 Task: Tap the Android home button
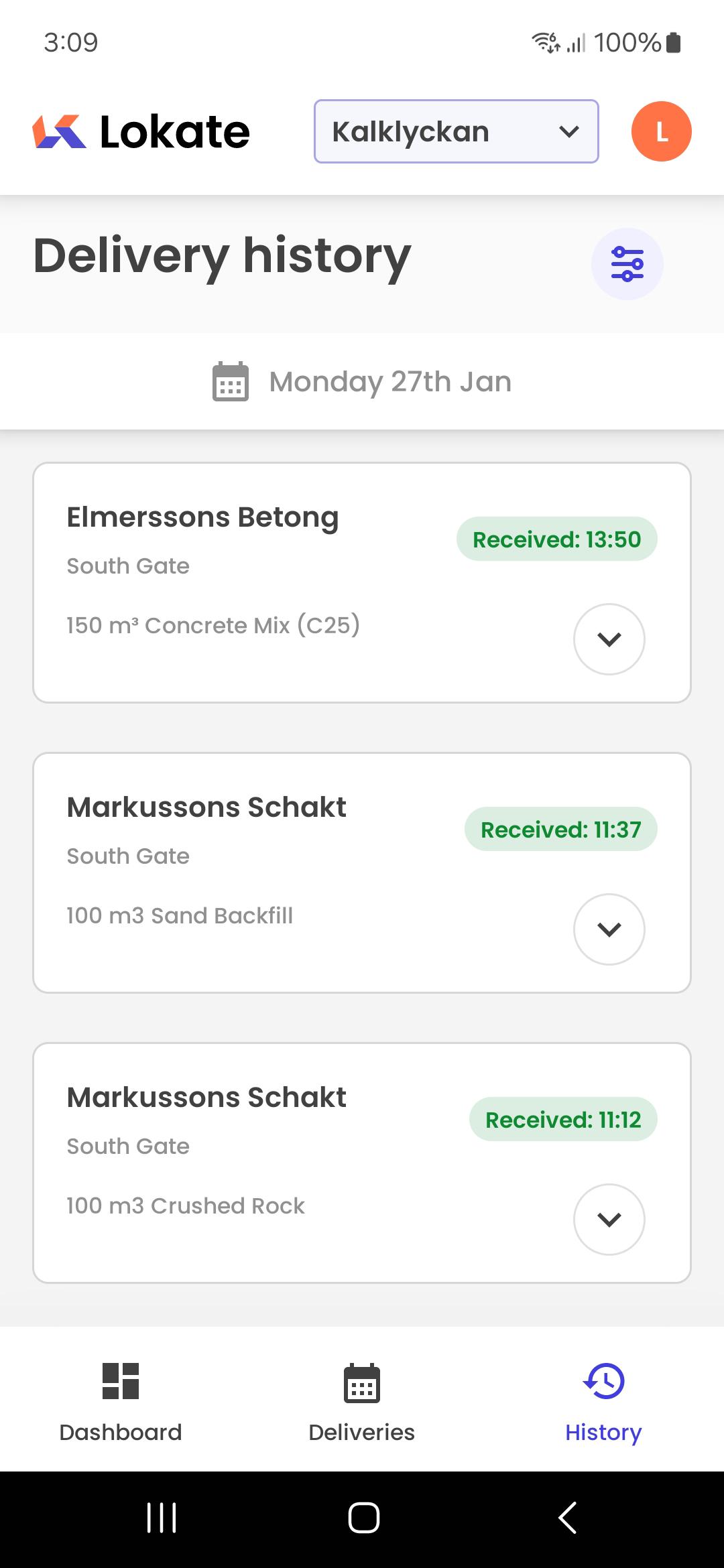[363, 1517]
